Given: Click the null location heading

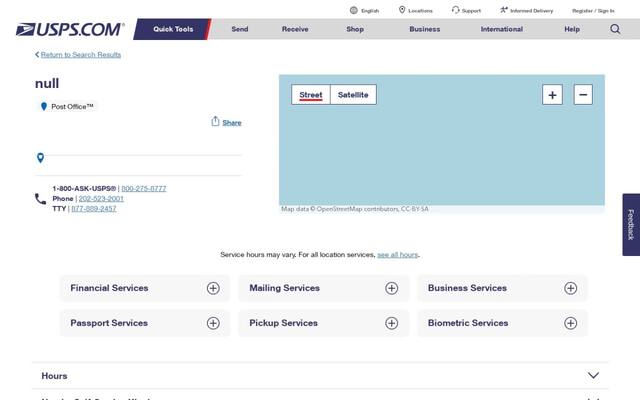Looking at the screenshot, I should click(47, 83).
